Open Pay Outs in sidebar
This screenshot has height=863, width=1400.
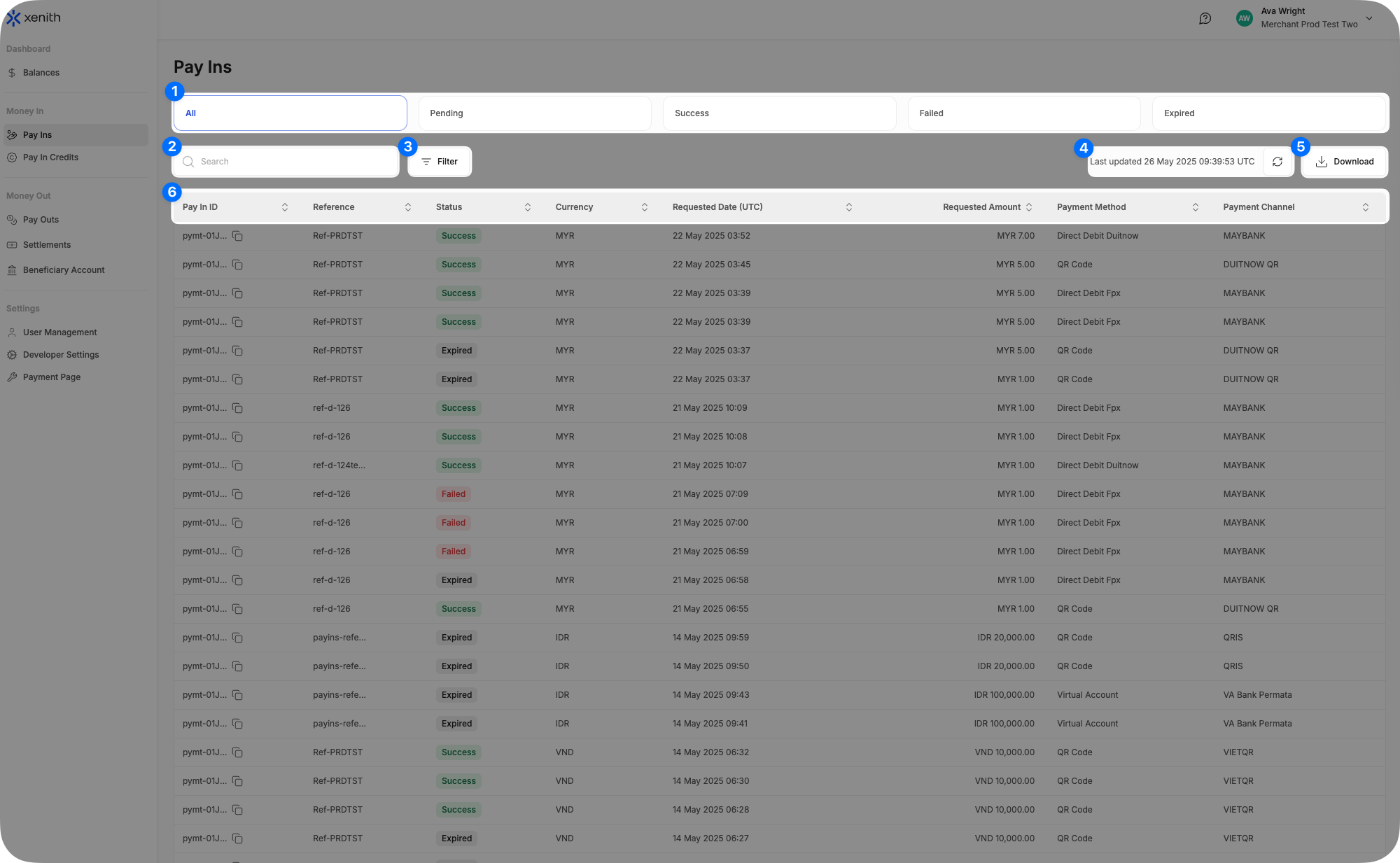click(41, 220)
